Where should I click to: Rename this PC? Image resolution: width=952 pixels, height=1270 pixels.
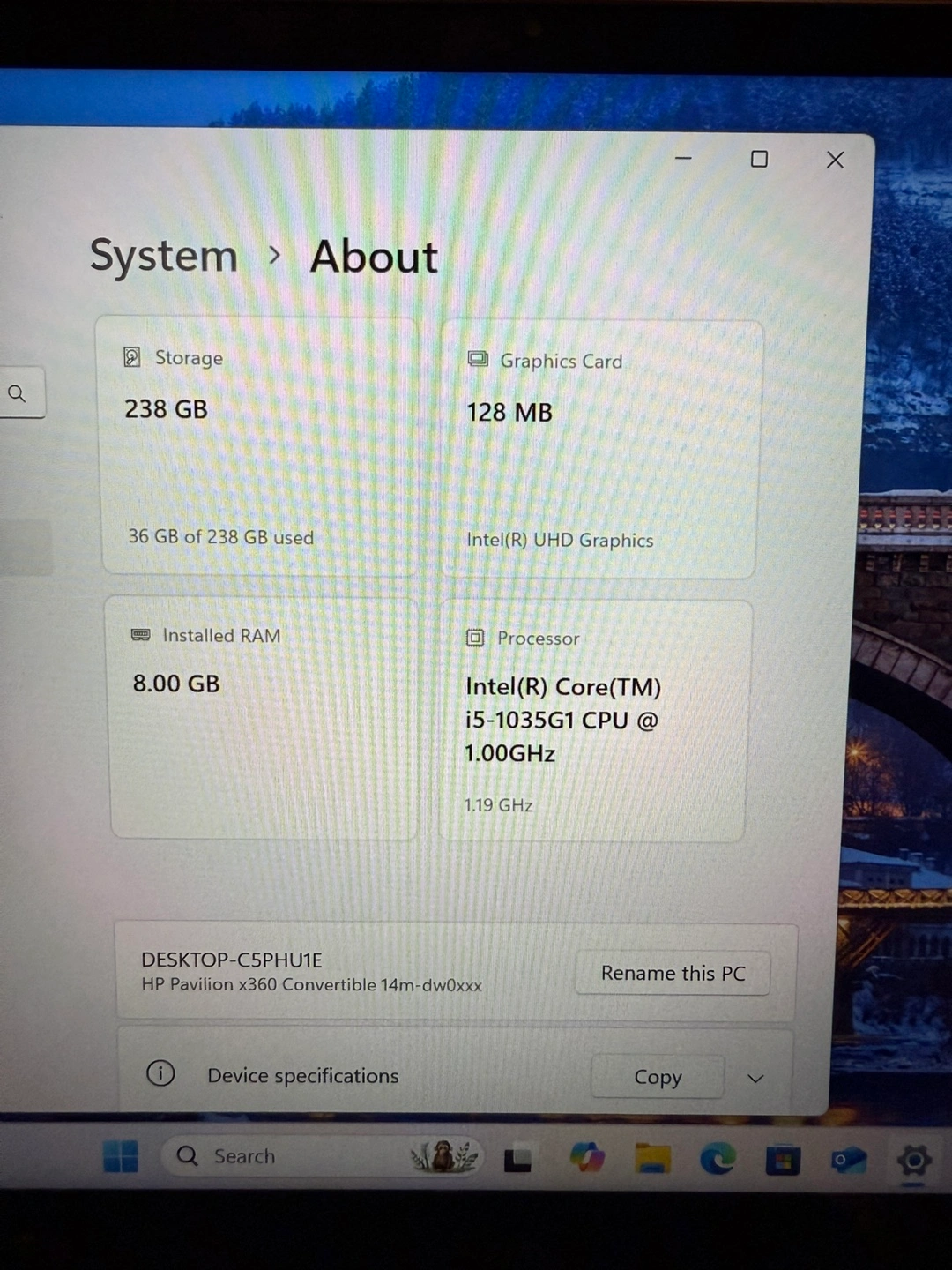[673, 973]
